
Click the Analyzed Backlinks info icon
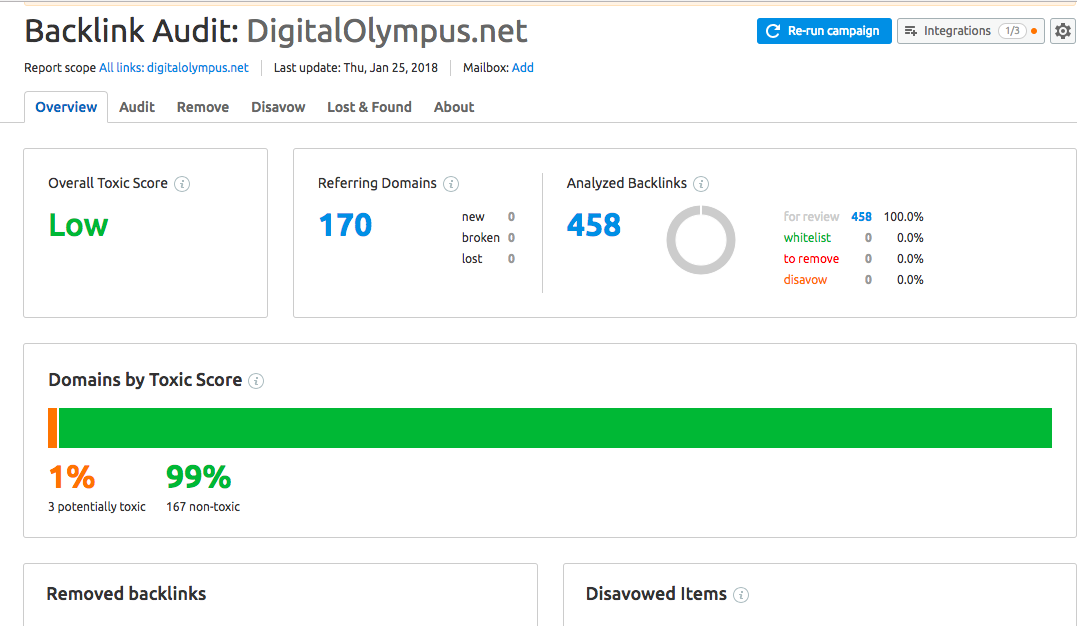[701, 184]
